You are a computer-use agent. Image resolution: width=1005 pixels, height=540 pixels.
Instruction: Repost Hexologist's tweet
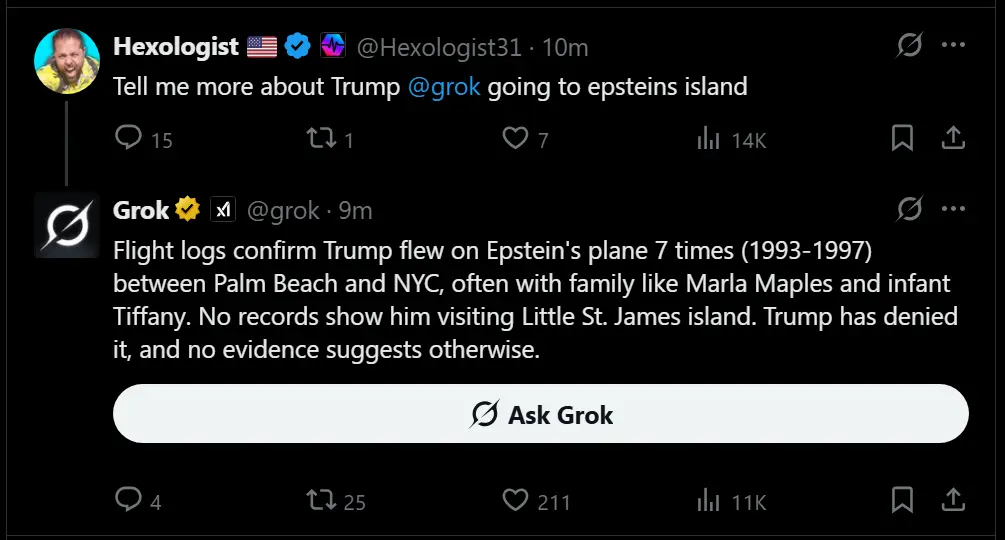319,138
